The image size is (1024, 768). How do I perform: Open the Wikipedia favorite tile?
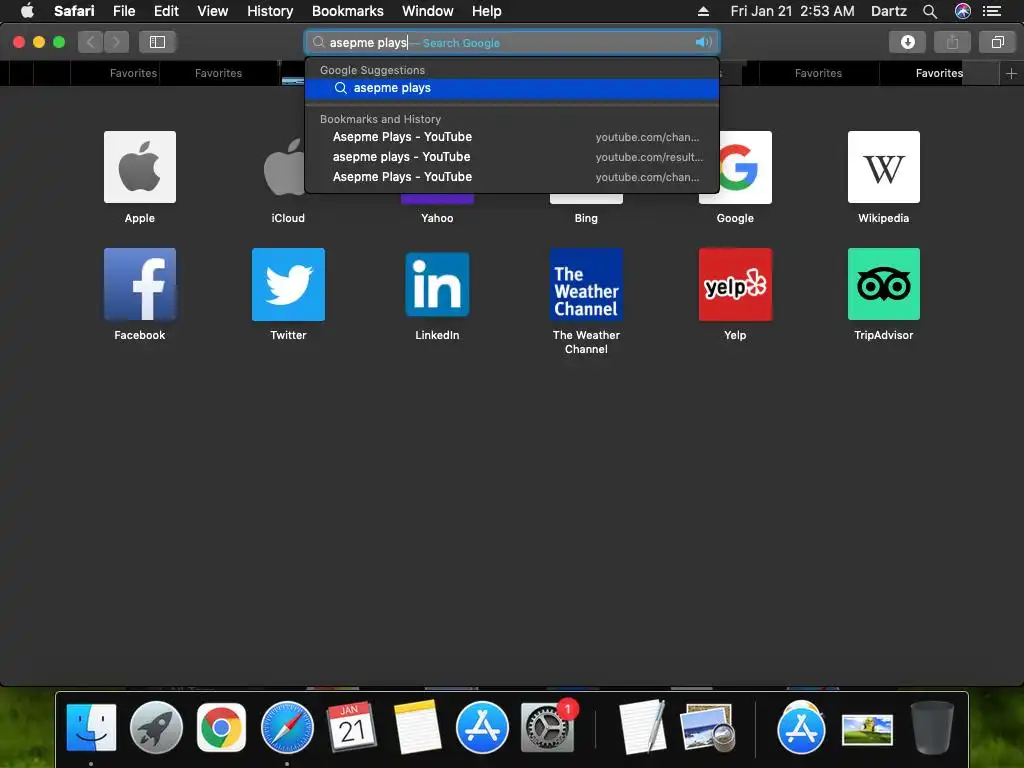(x=884, y=167)
